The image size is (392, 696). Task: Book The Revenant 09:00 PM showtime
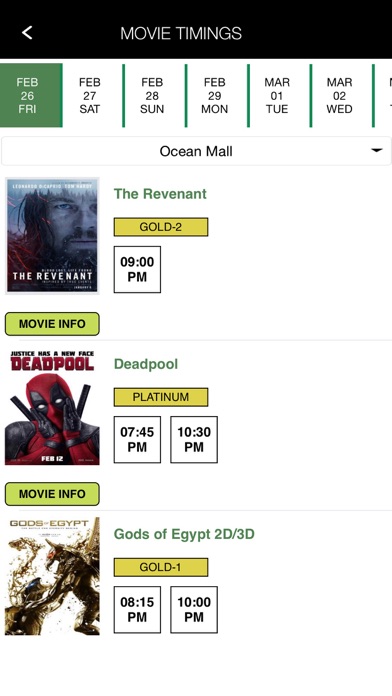(137, 269)
